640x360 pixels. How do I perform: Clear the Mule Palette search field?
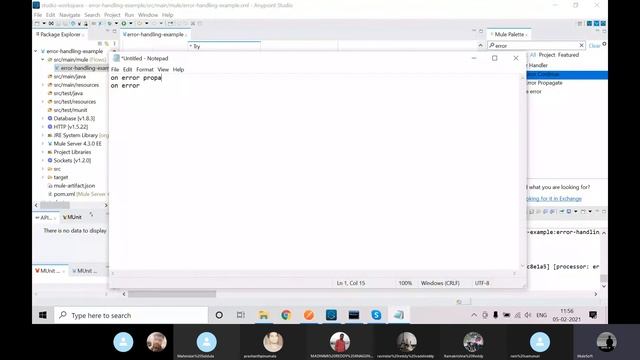coord(582,45)
